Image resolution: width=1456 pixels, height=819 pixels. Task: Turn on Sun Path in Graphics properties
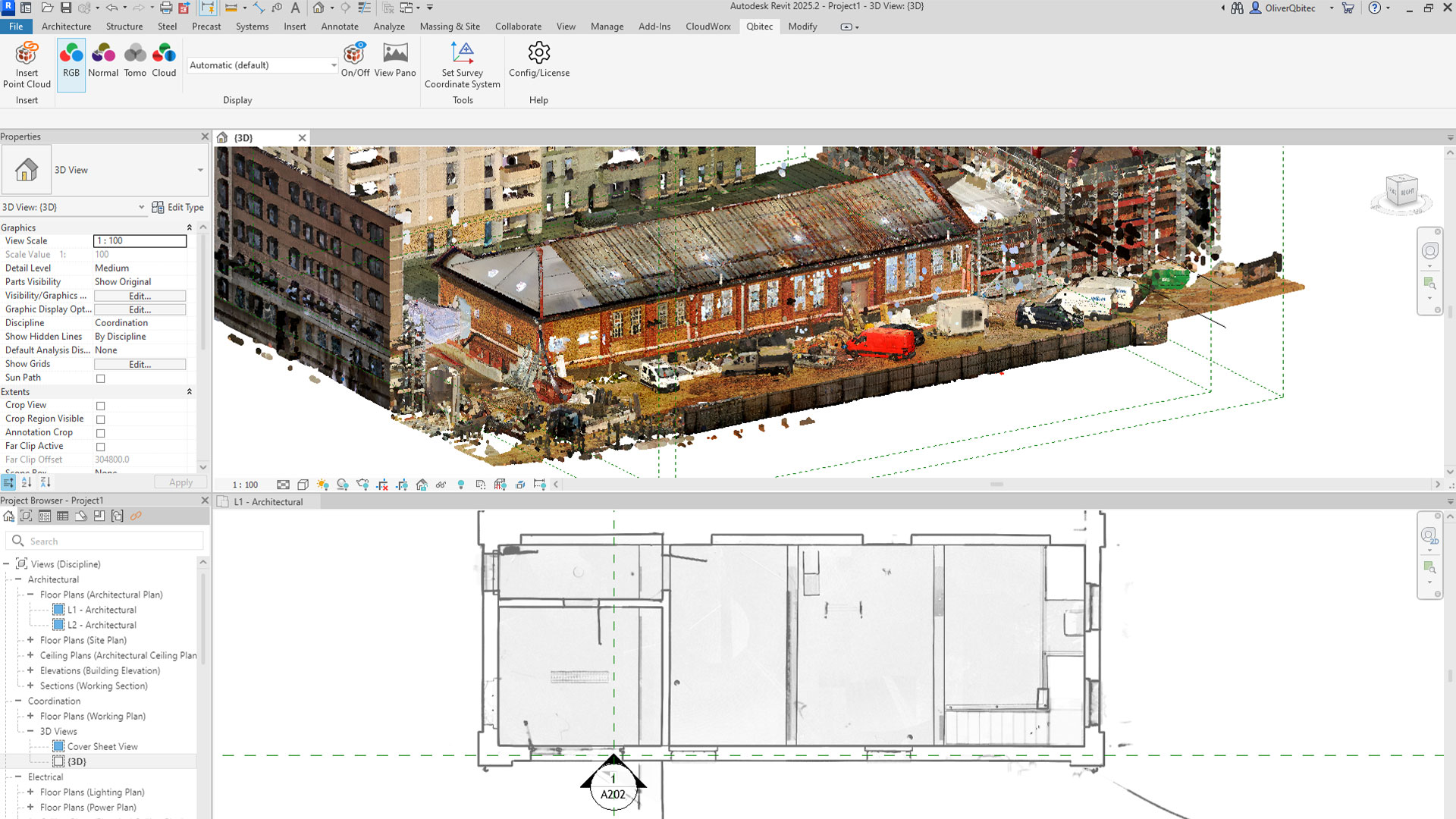pyautogui.click(x=100, y=378)
